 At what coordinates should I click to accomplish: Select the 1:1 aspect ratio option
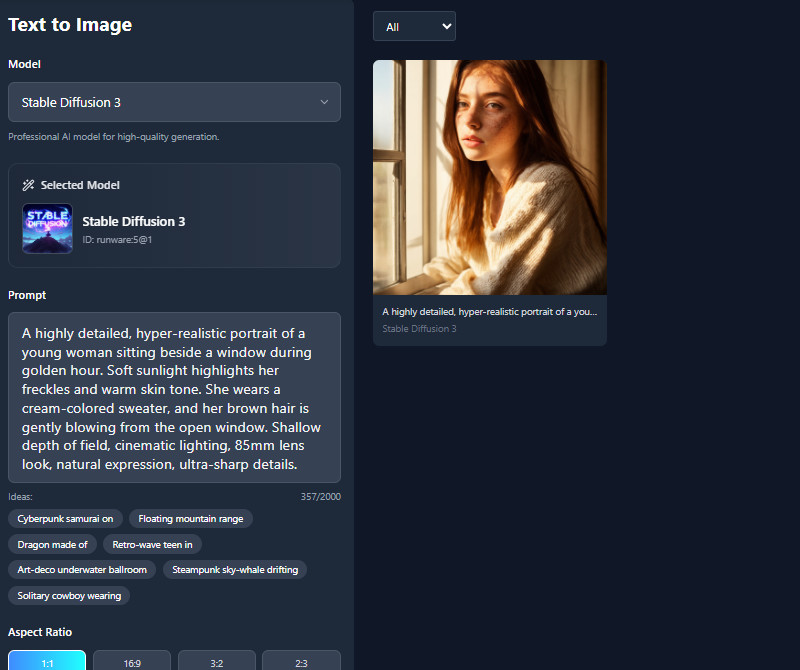[47, 661]
